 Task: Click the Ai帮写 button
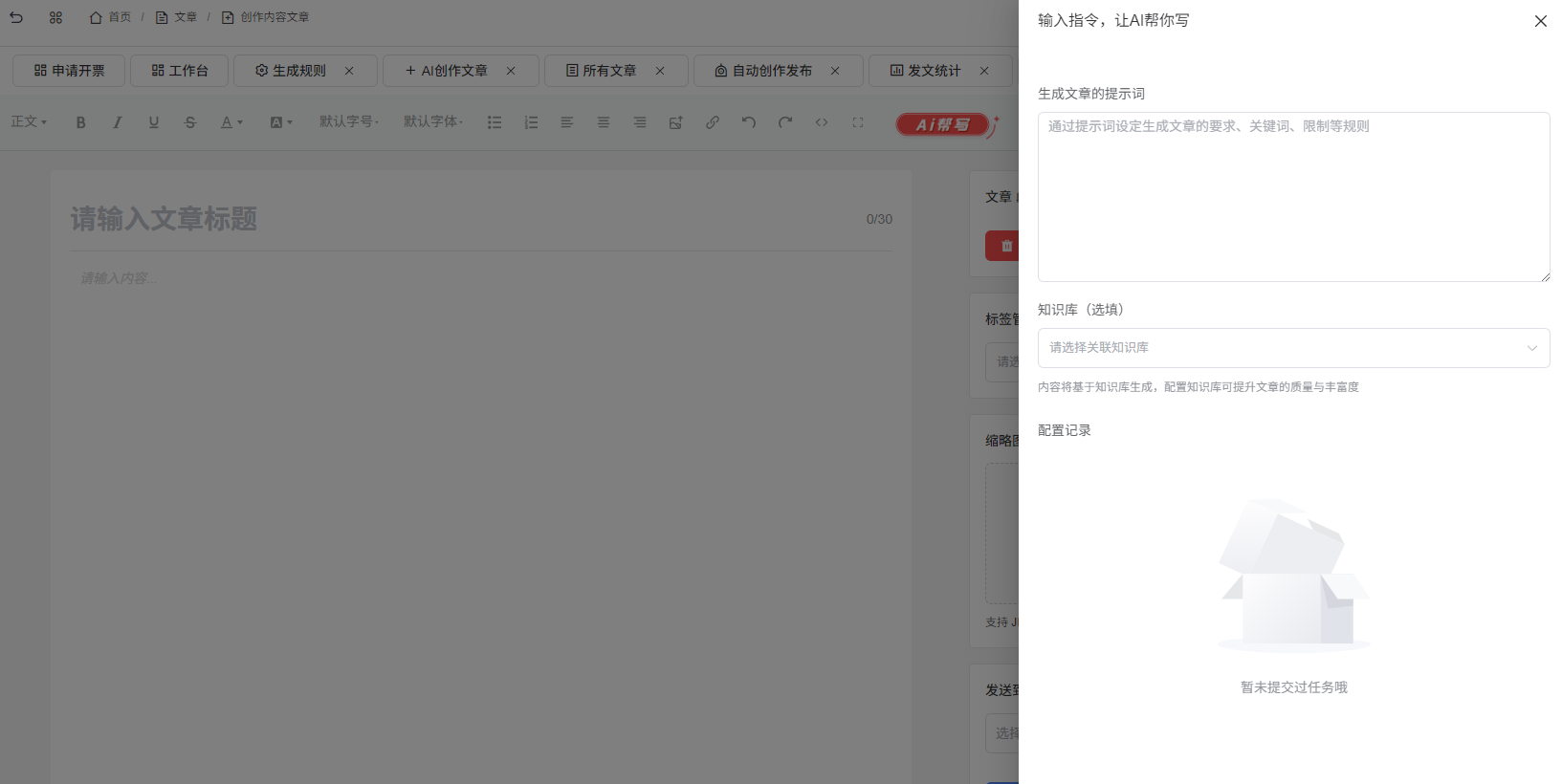[x=942, y=124]
